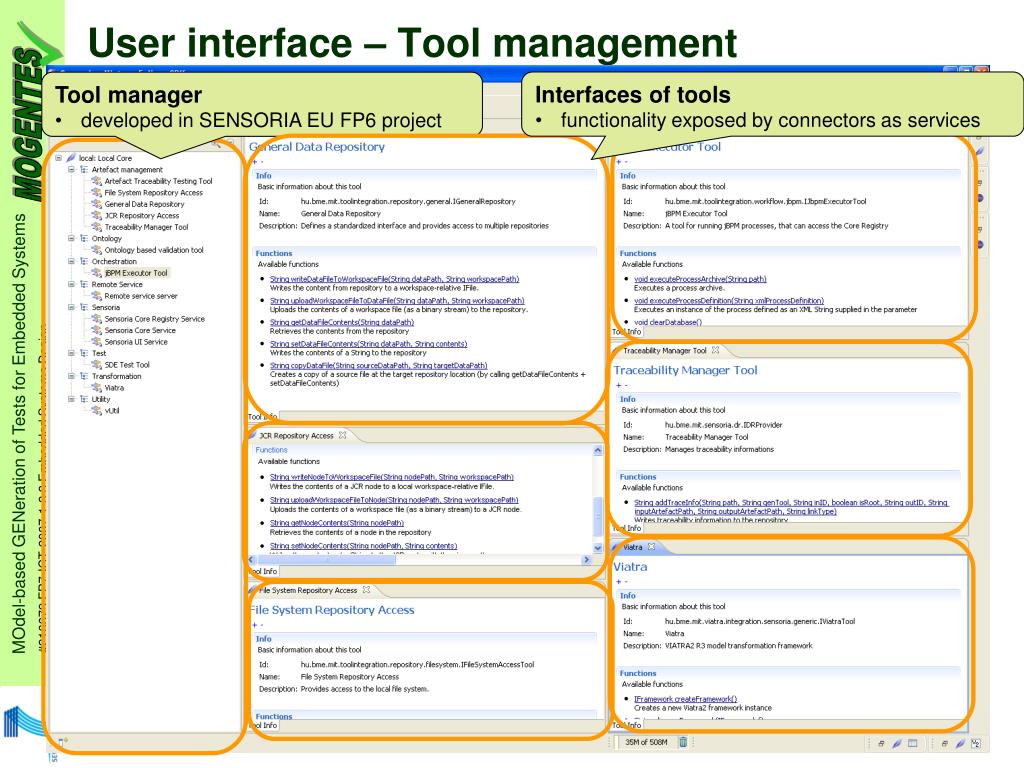Collapse the Remote Service category
Viewport: 1024px width, 768px height.
(71, 284)
